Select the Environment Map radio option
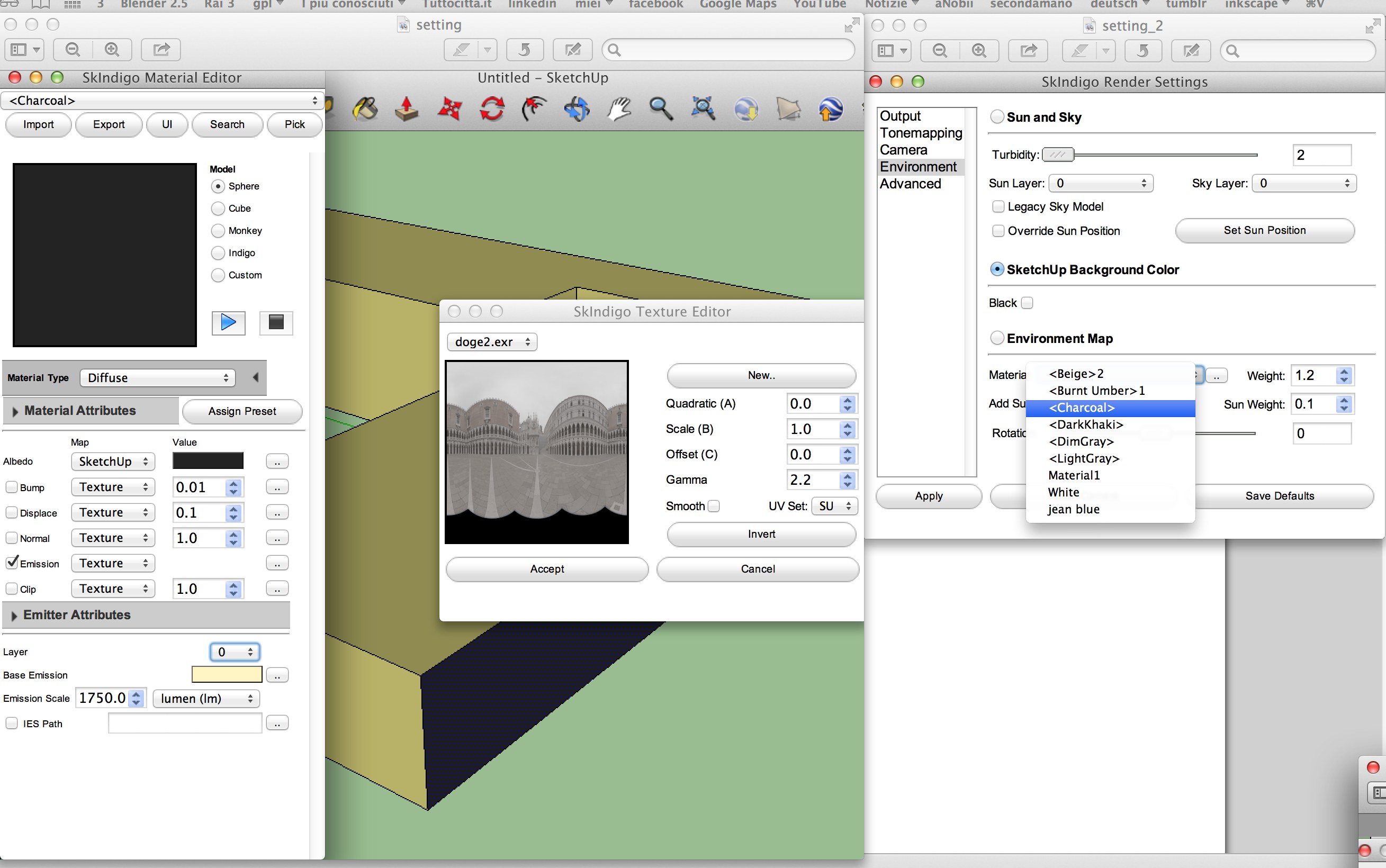Viewport: 1386px width, 868px height. pyautogui.click(x=997, y=338)
